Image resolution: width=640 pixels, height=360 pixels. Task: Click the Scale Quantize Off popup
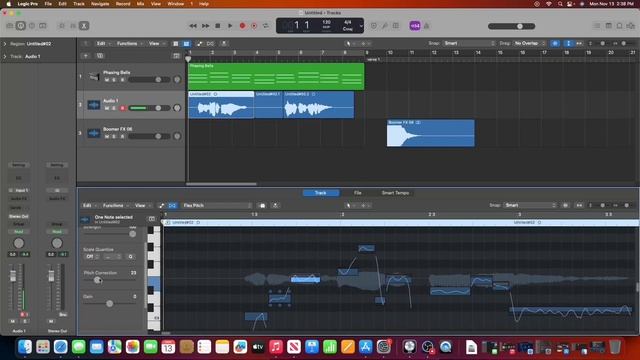[92, 257]
